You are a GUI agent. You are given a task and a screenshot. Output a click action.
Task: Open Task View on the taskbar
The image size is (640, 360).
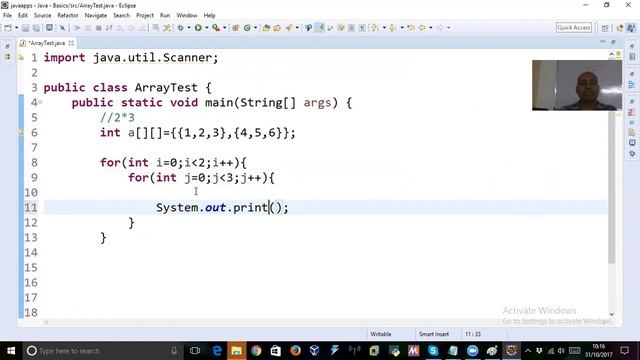coord(195,351)
